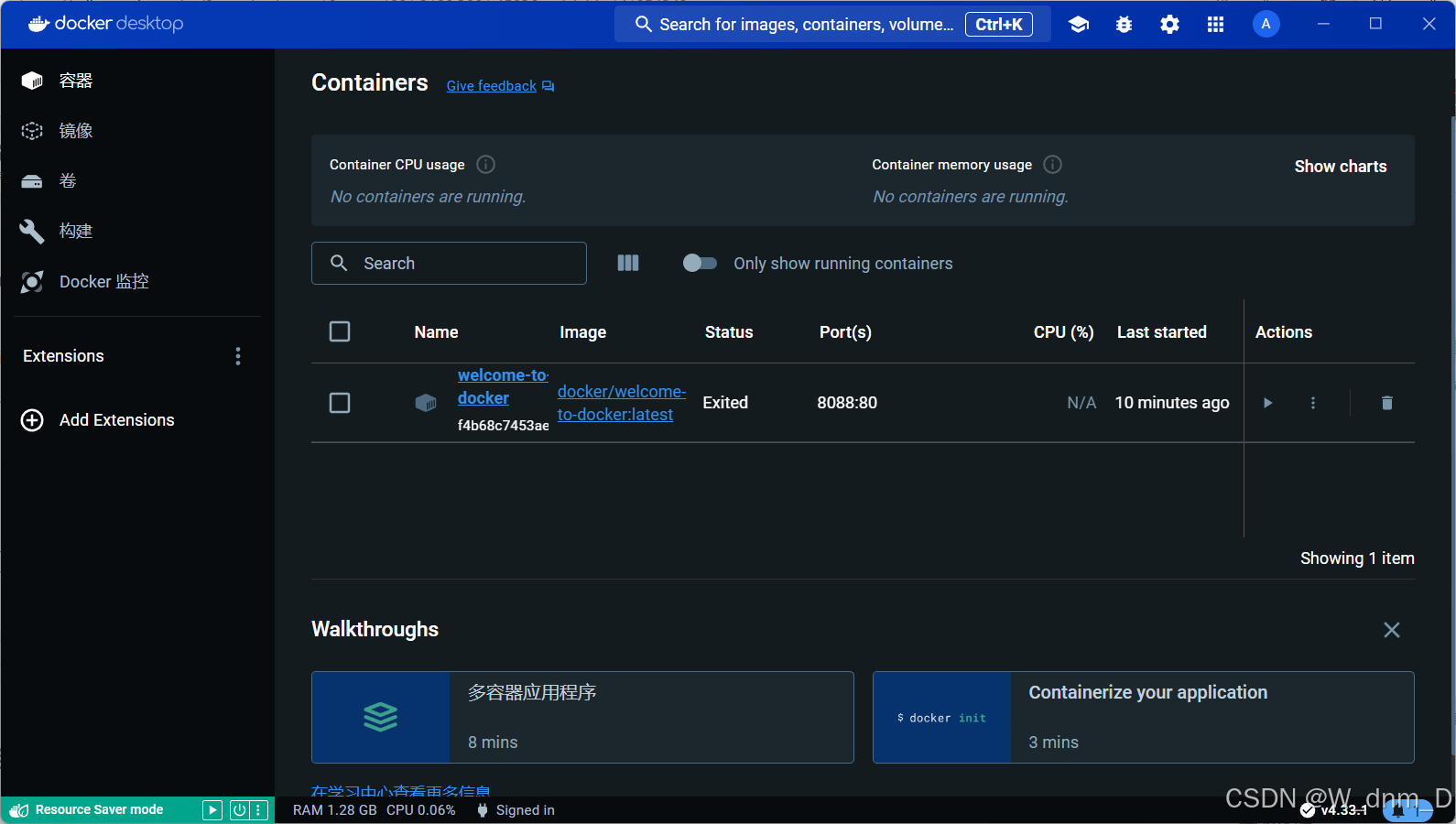
Task: Click the engine play button in the status bar
Action: pos(212,810)
